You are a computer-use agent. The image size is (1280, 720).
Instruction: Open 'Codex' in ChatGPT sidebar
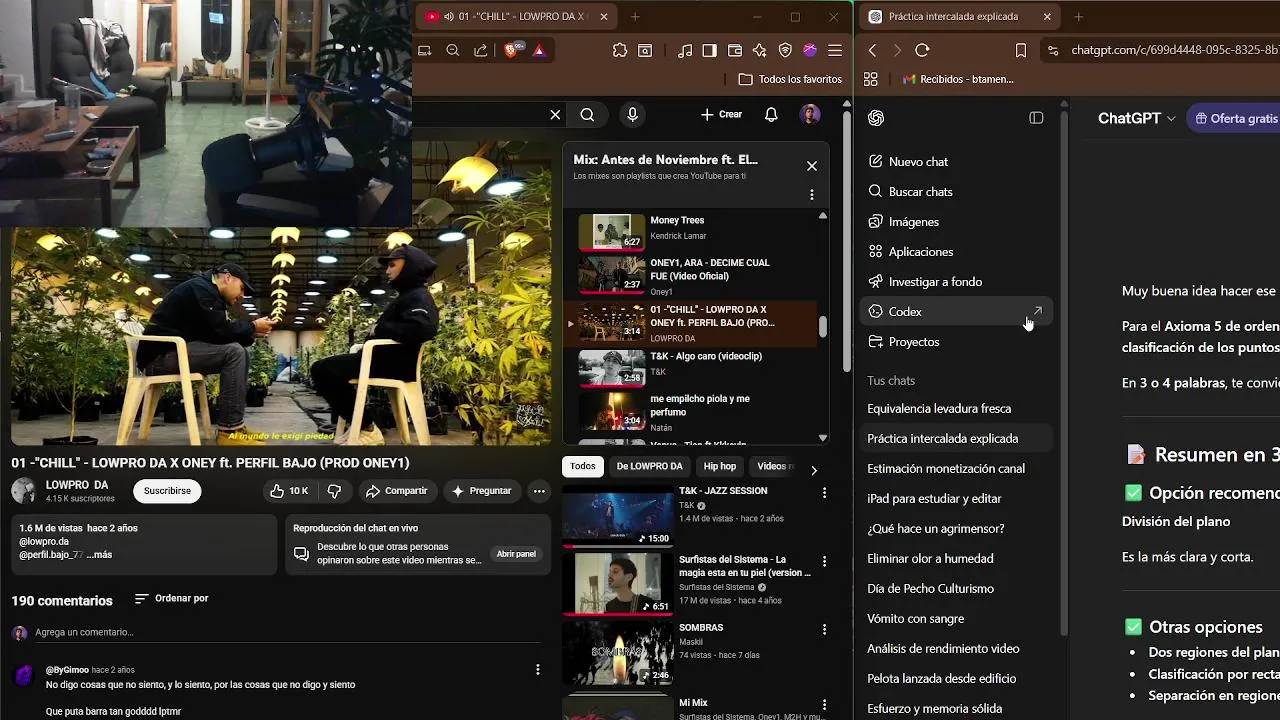[955, 311]
